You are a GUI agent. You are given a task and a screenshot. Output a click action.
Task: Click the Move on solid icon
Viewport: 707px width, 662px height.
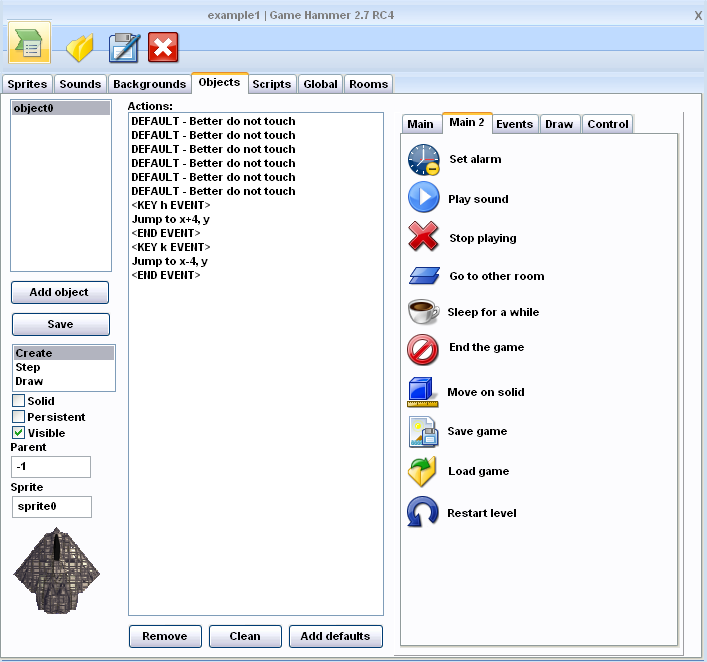(423, 392)
